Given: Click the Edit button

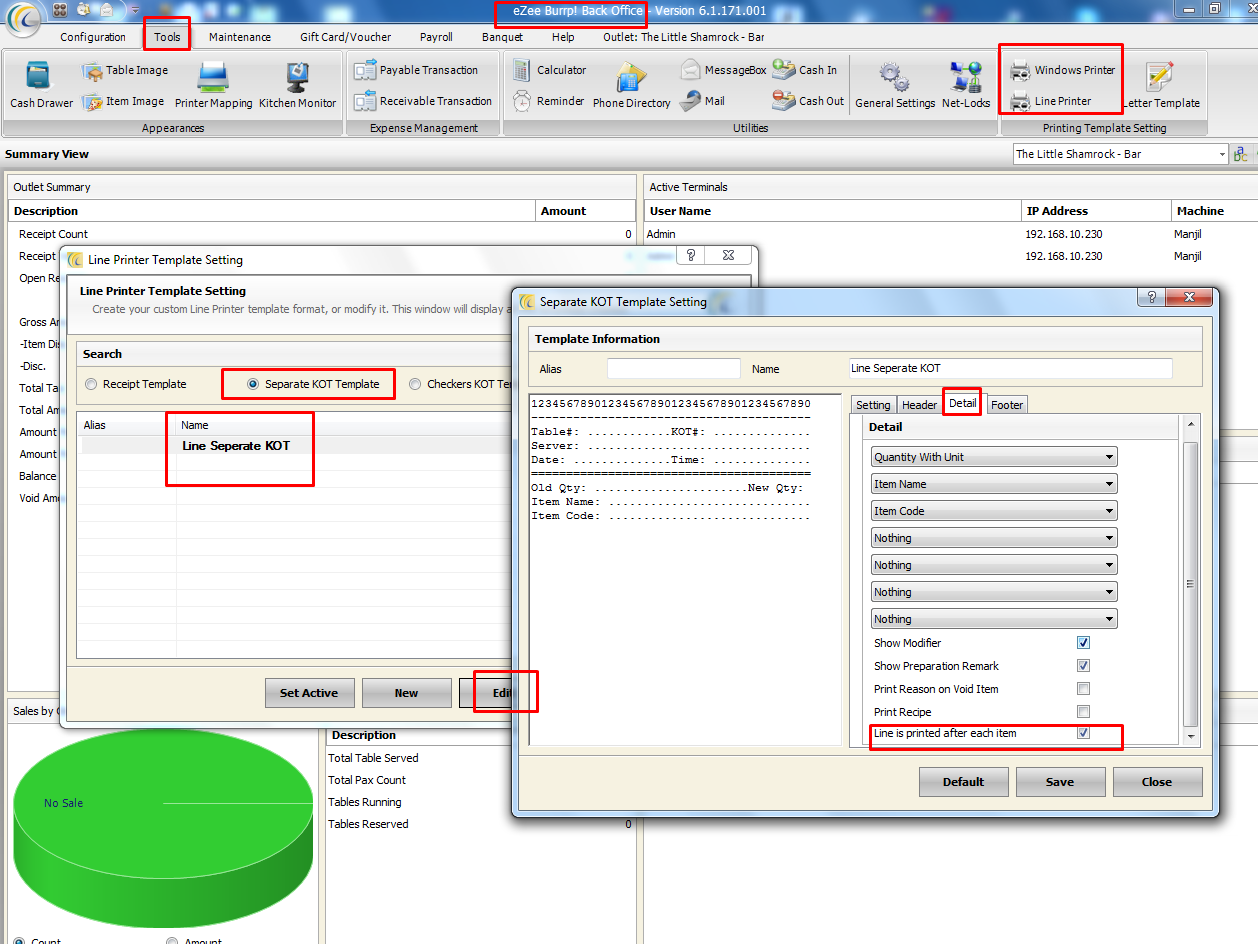Looking at the screenshot, I should coord(485,693).
